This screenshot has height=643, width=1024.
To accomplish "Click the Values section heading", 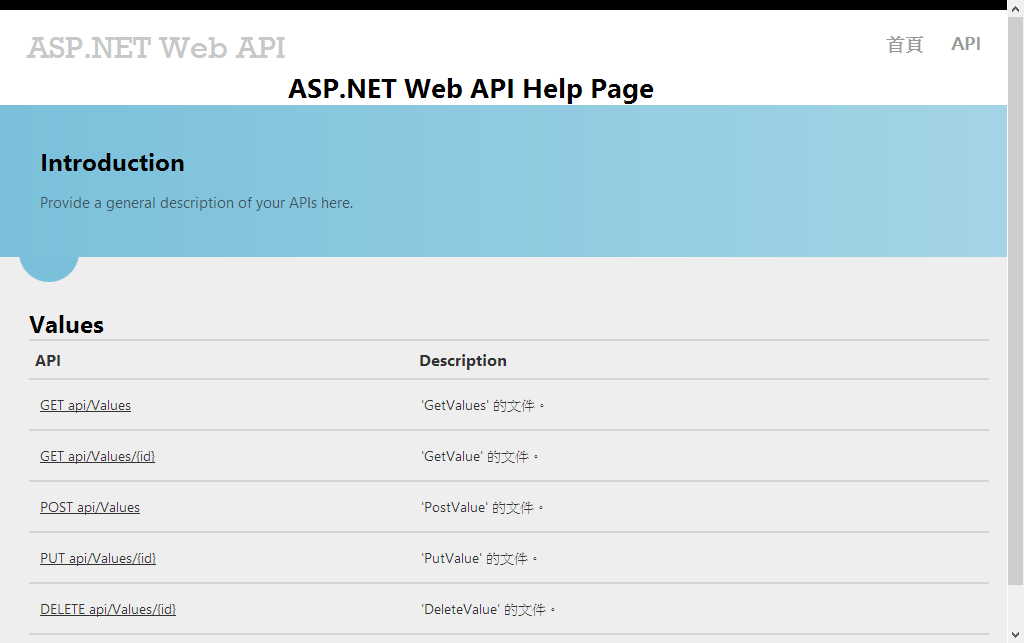I will [x=67, y=324].
